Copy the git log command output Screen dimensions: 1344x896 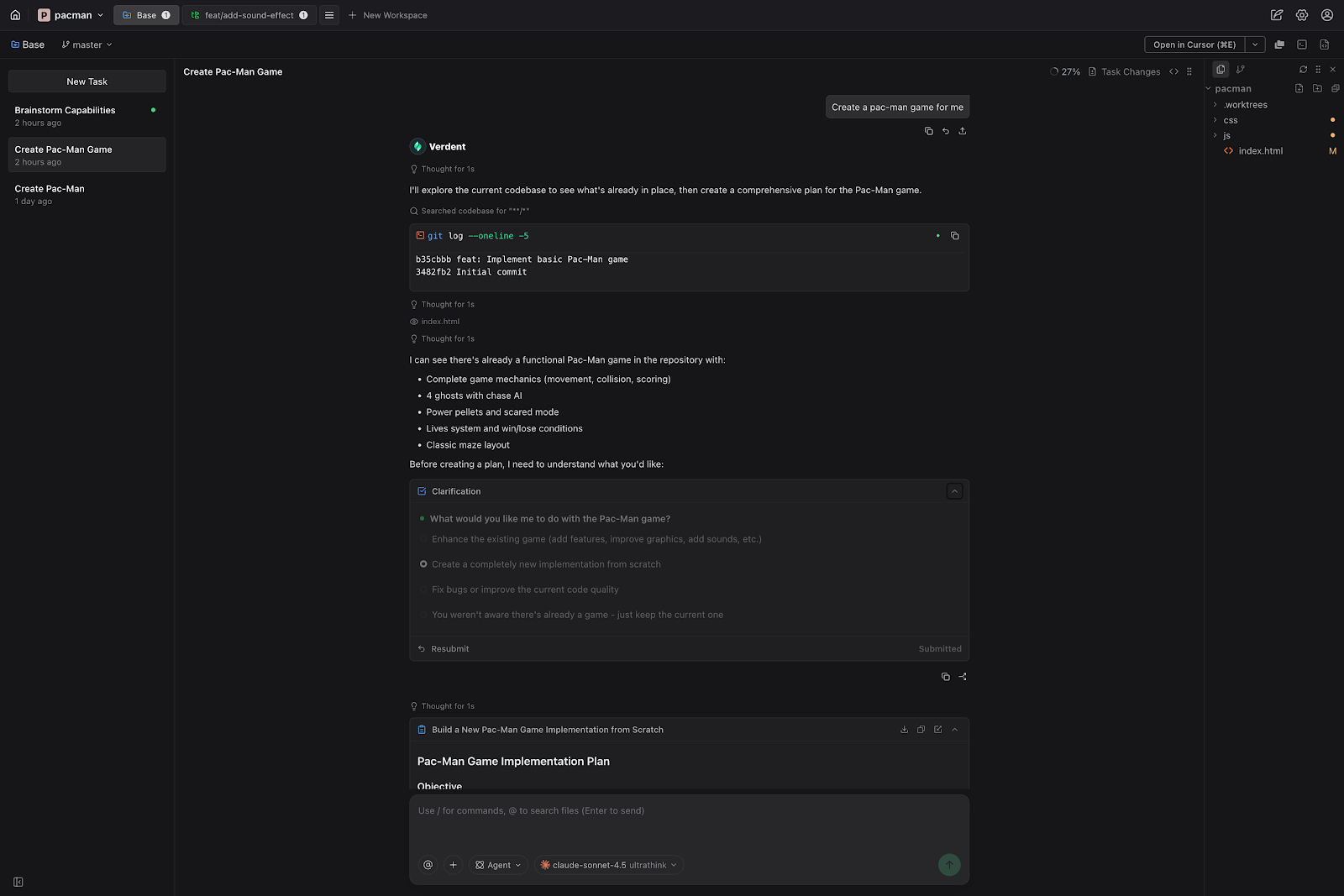click(x=954, y=236)
